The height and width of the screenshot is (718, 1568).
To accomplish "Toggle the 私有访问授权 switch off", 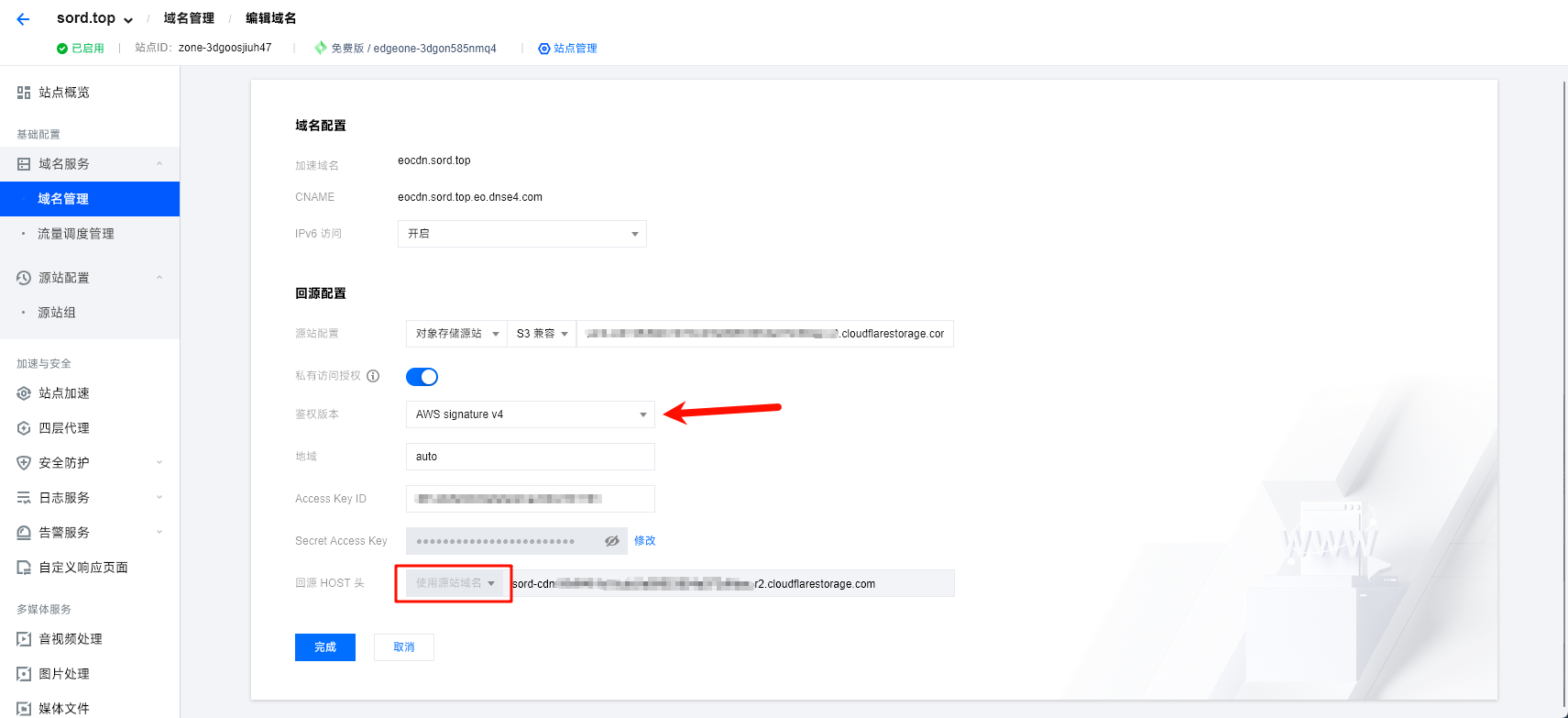I will tap(422, 377).
